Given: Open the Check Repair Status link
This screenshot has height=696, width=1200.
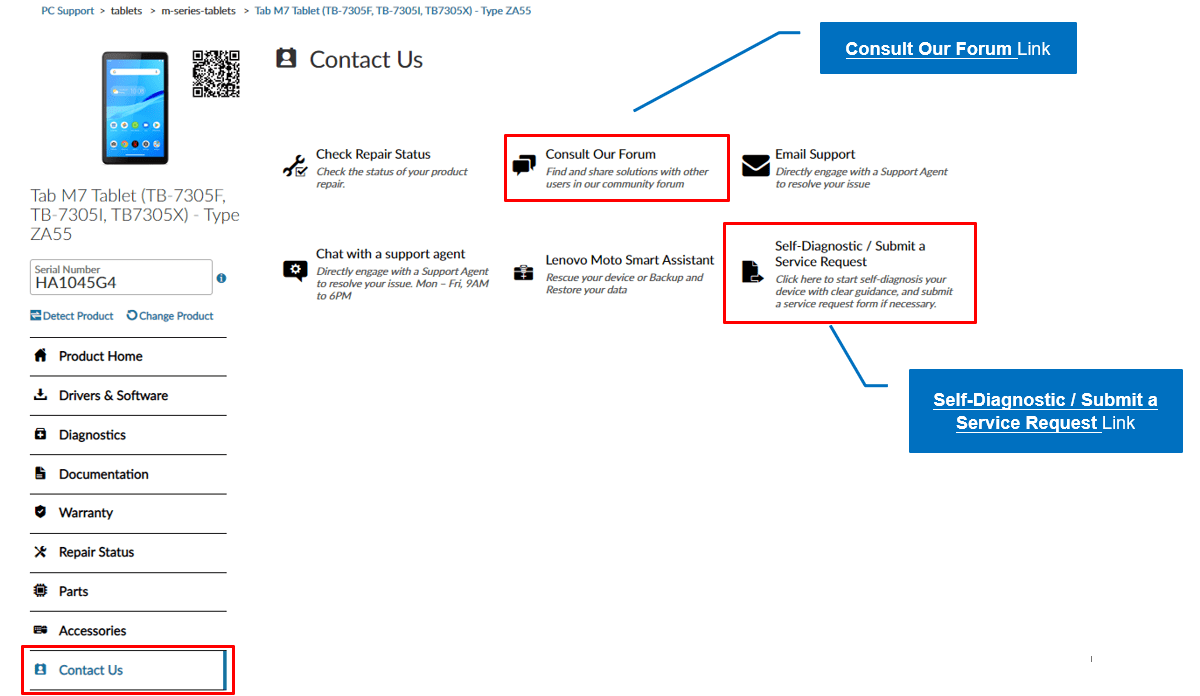Looking at the screenshot, I should pos(373,154).
